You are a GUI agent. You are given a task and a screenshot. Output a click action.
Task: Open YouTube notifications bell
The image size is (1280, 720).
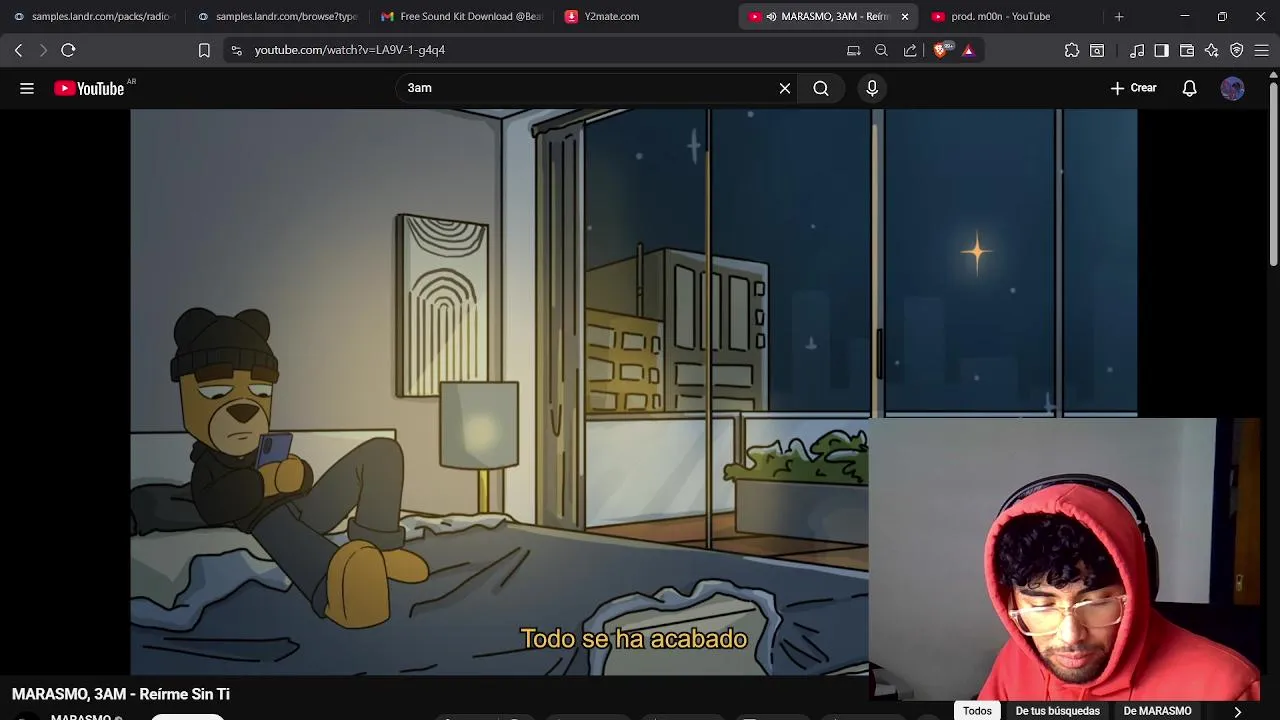point(1189,88)
